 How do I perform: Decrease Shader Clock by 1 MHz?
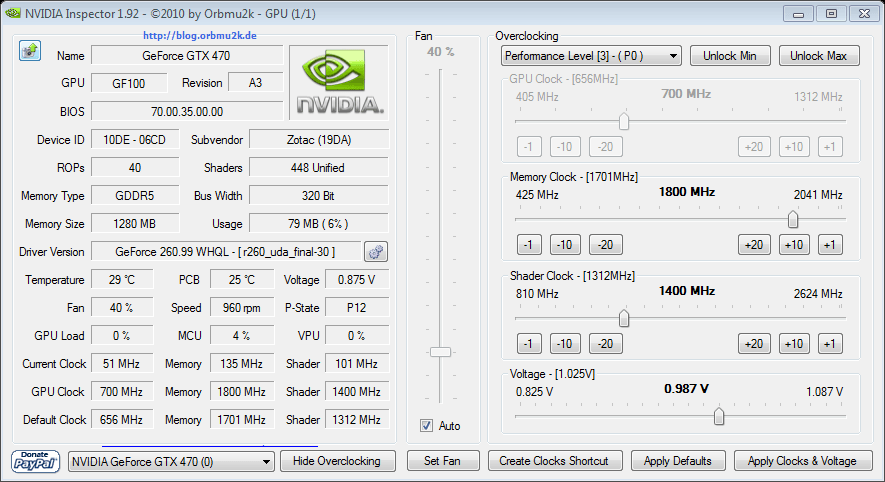[529, 344]
